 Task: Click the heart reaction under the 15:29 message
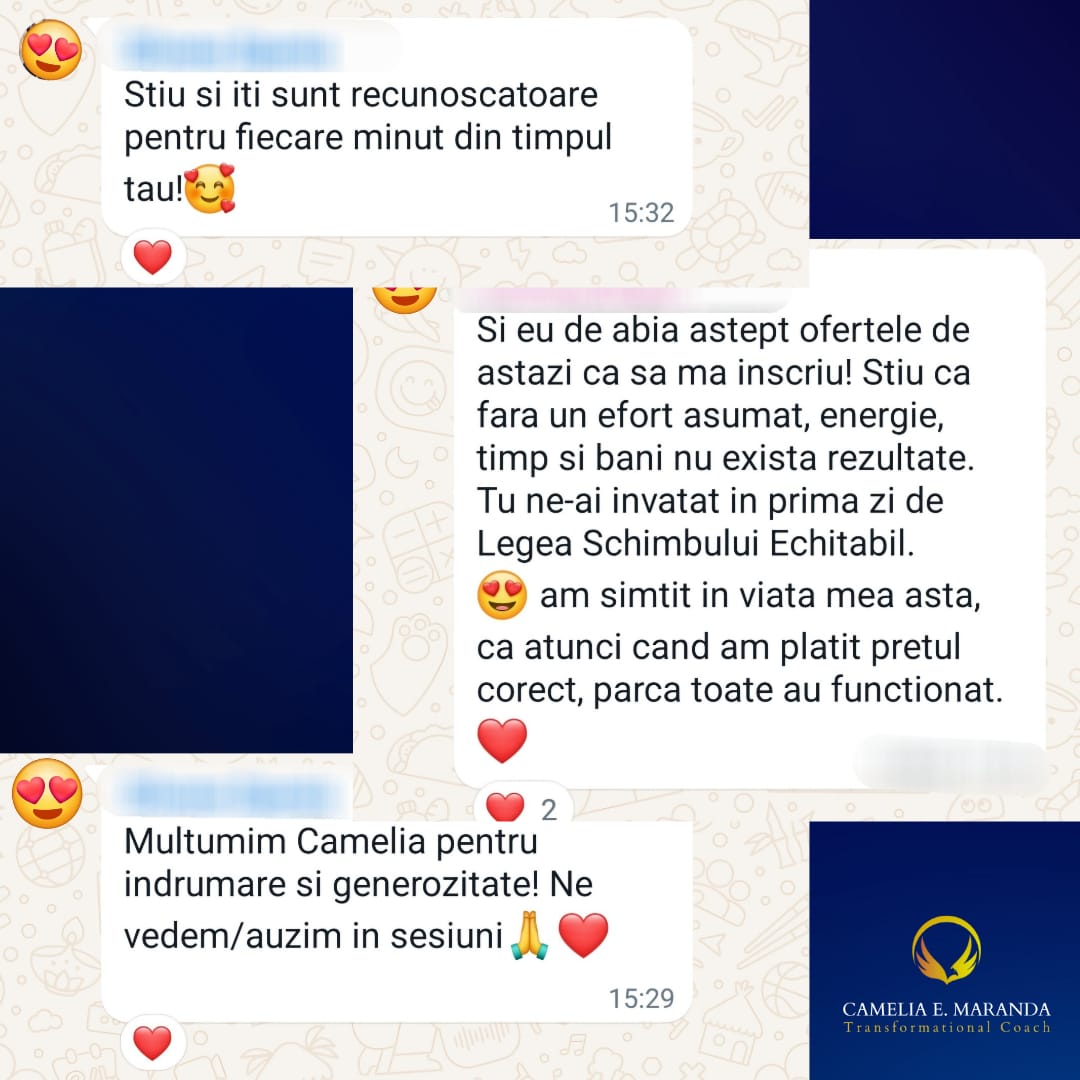pos(152,1042)
